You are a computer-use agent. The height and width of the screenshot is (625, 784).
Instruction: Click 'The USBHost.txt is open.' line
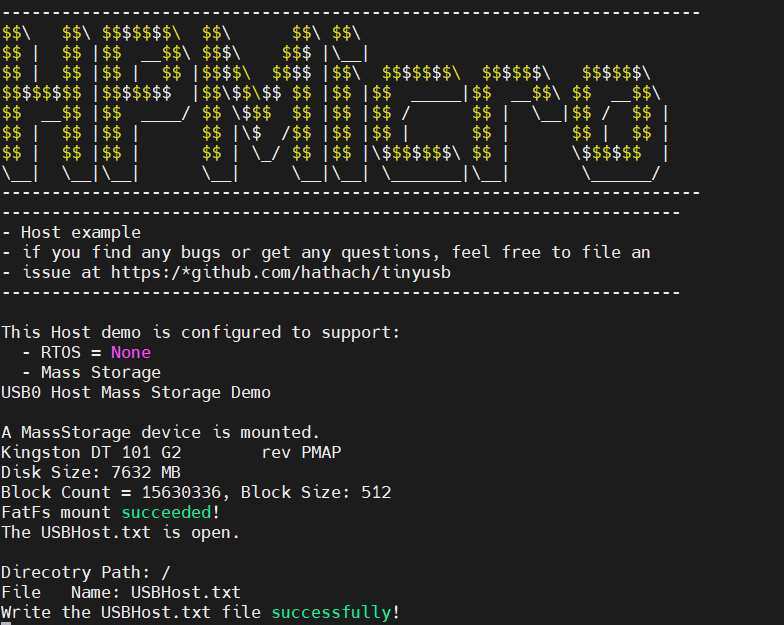tap(120, 532)
